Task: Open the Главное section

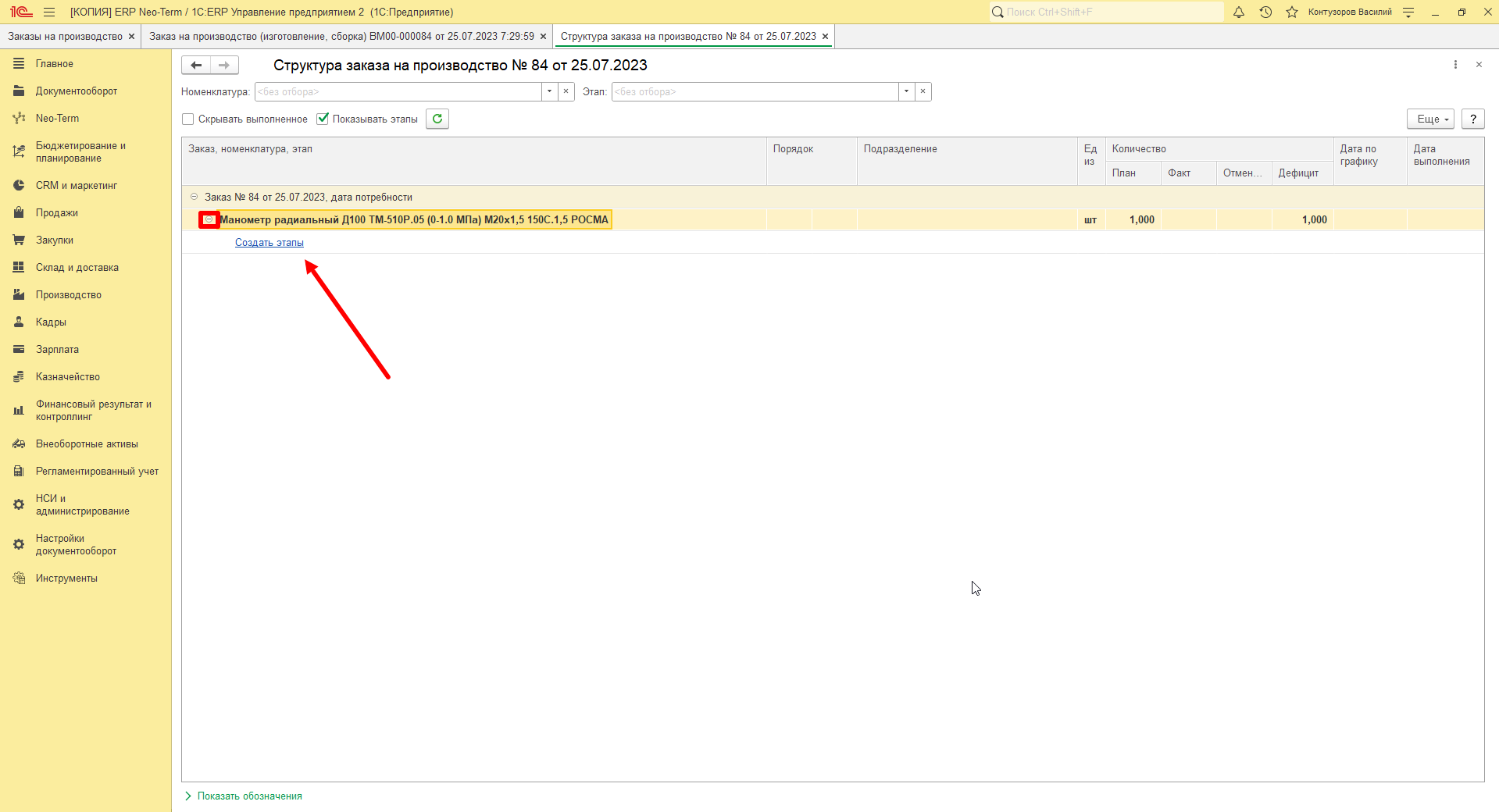Action: [x=55, y=63]
